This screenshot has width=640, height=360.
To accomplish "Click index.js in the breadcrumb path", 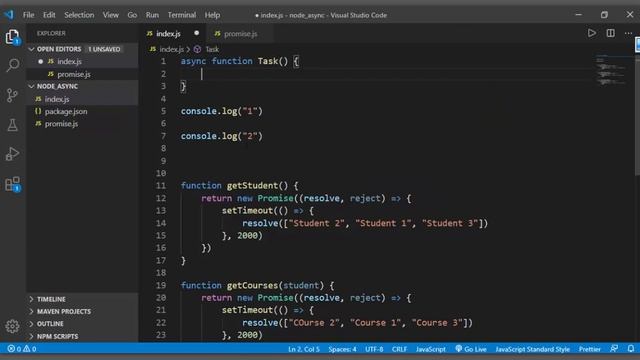I will [171, 49].
